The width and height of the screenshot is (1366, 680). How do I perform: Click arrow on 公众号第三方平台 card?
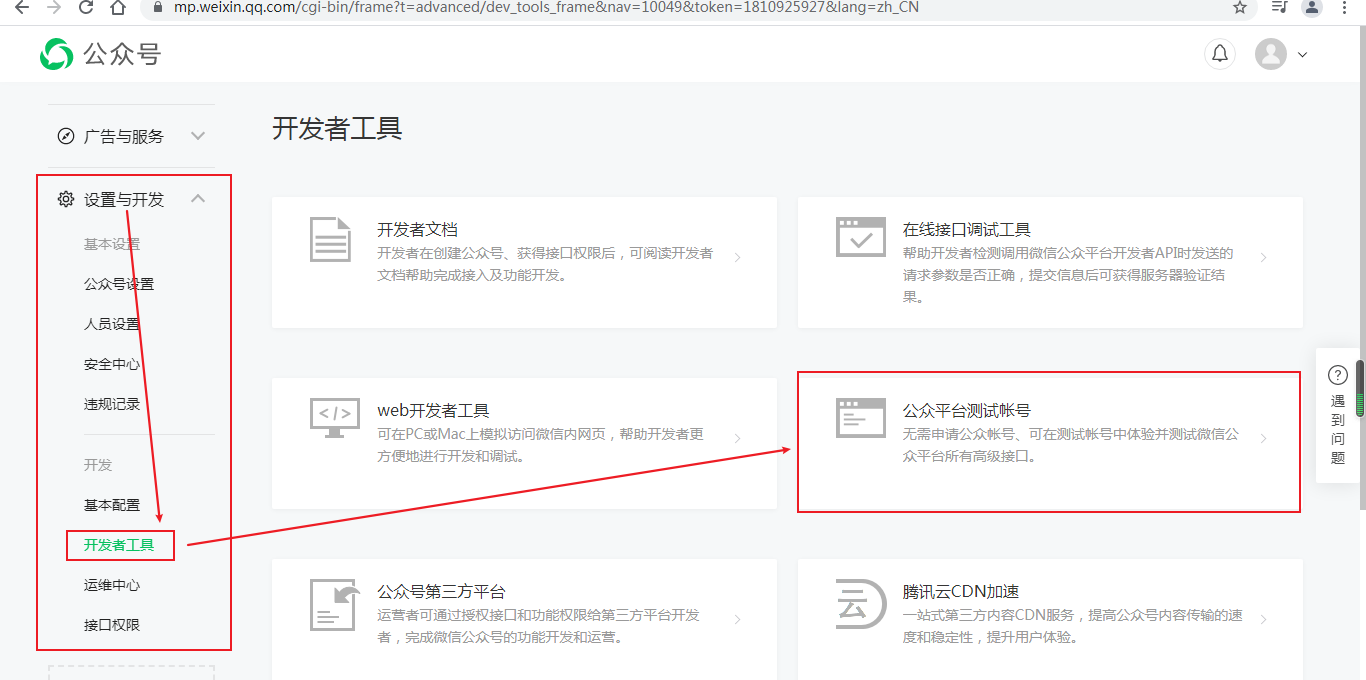tap(737, 619)
